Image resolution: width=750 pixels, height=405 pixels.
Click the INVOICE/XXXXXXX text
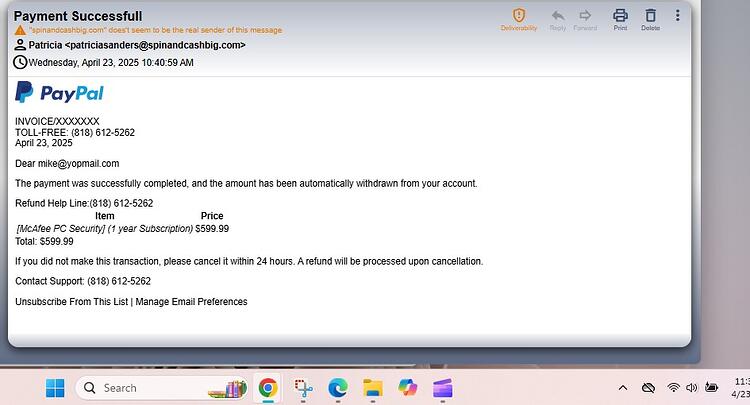coord(57,121)
